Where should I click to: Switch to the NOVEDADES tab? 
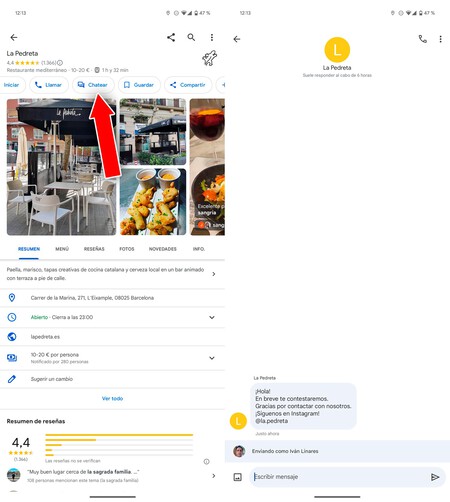pos(163,249)
